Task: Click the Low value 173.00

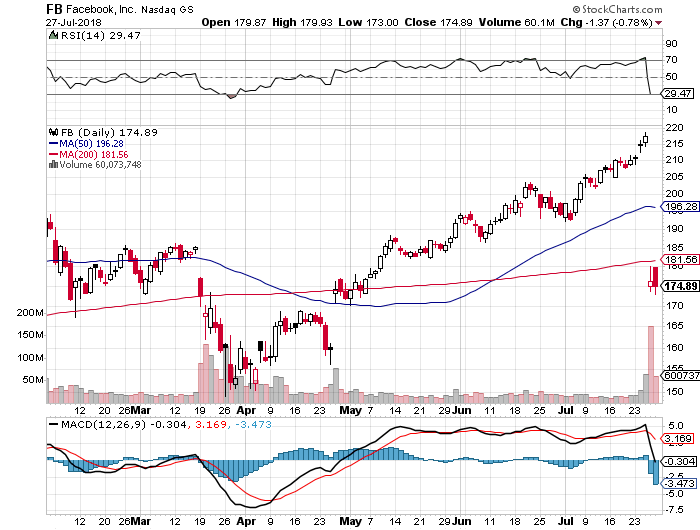Action: 382,22
